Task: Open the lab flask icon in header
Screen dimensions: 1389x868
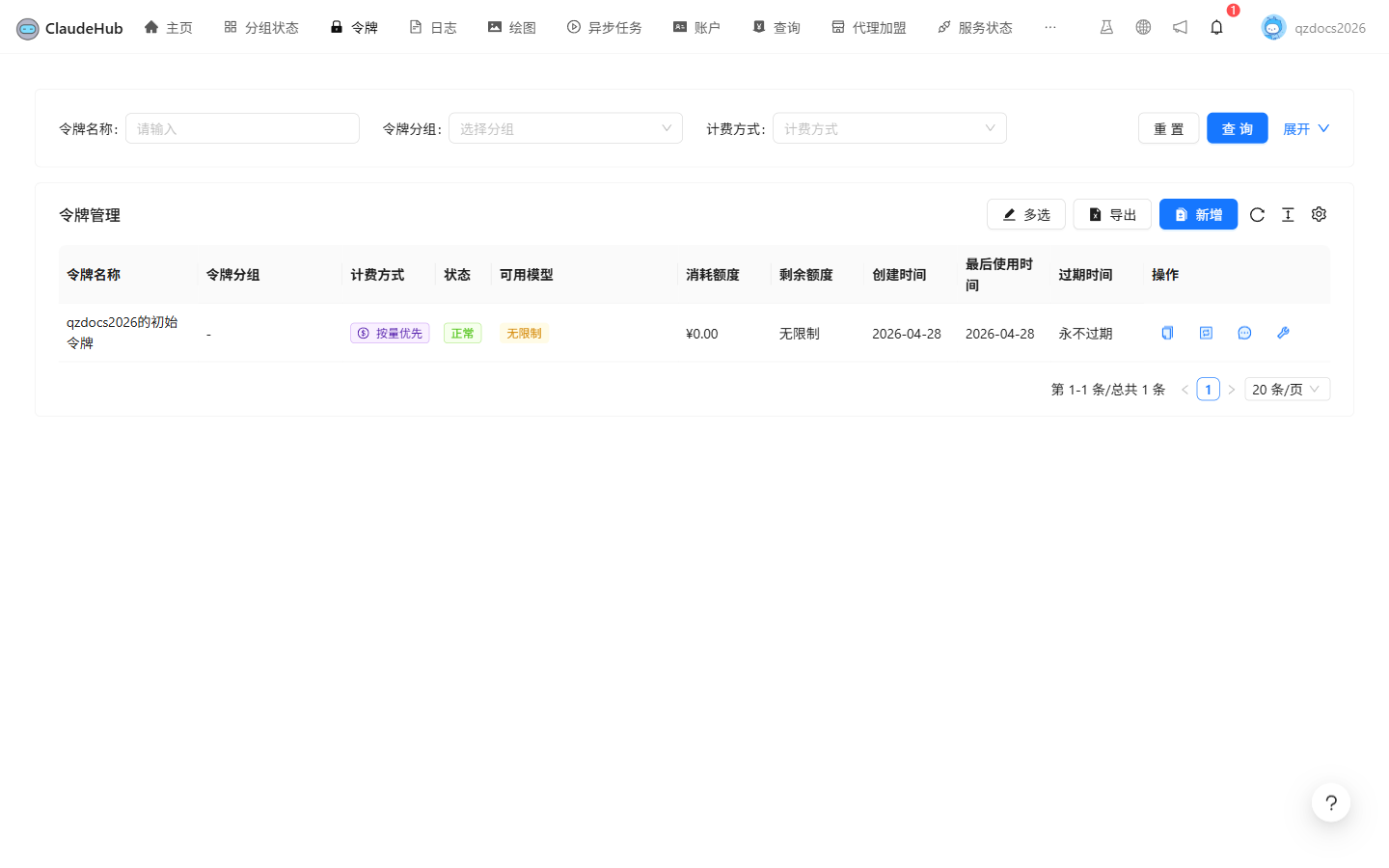Action: point(1106,27)
